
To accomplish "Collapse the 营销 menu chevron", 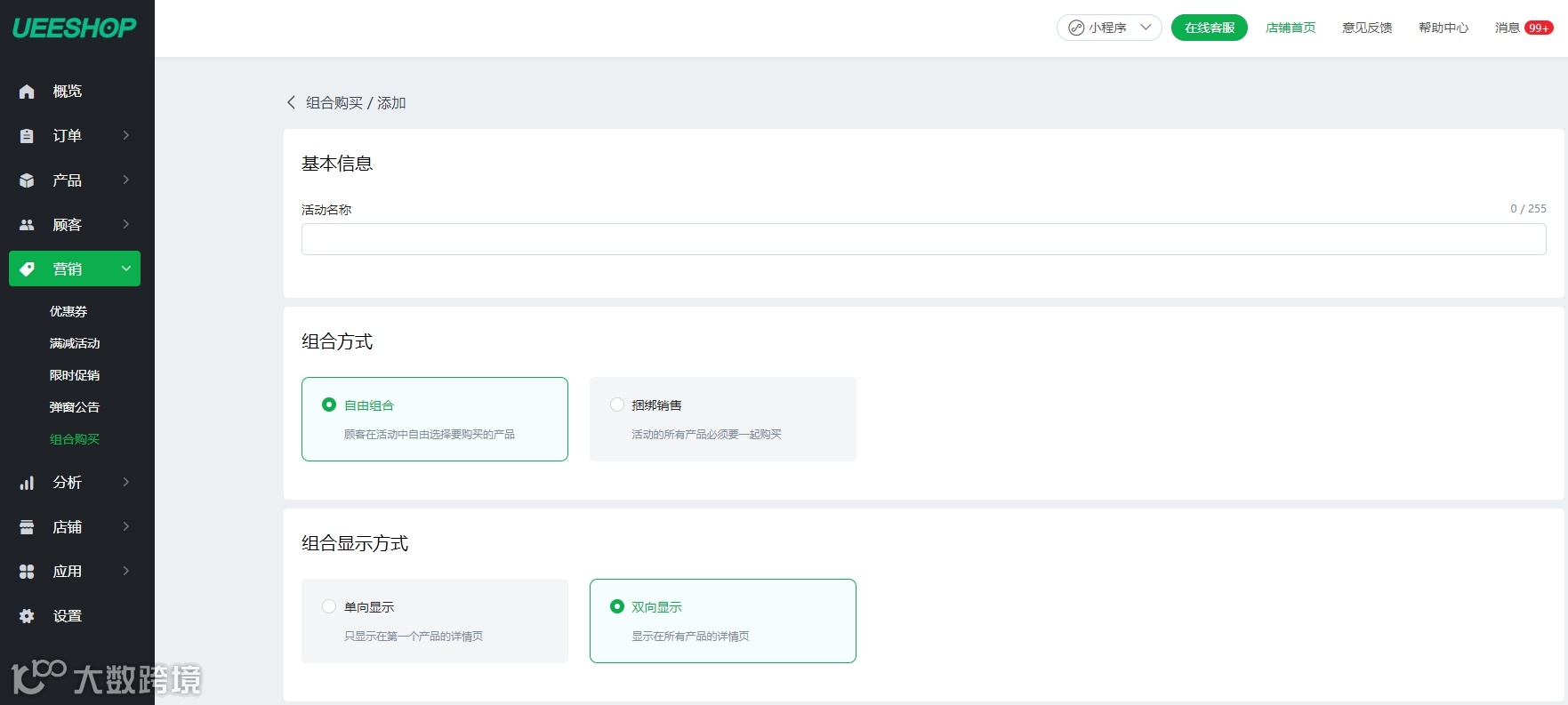I will (125, 268).
